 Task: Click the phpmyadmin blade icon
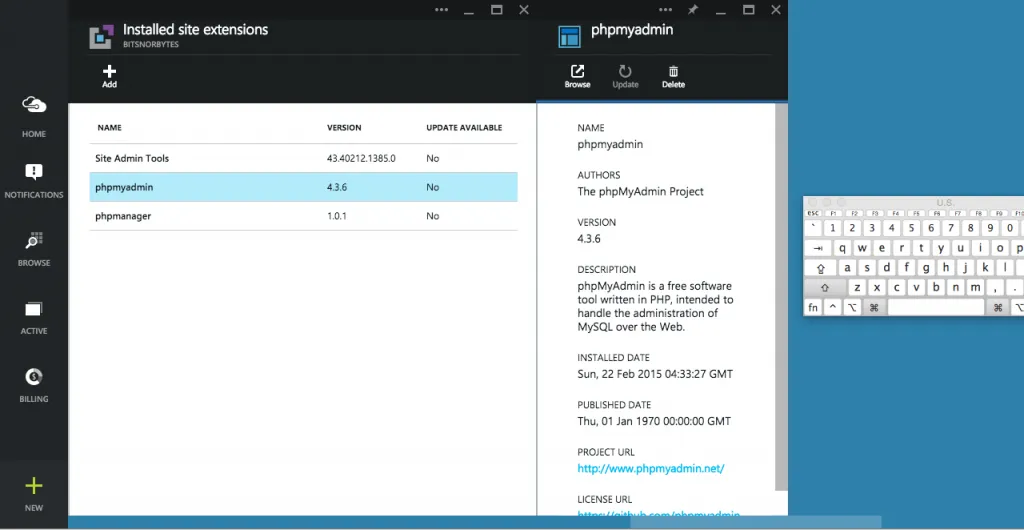569,37
